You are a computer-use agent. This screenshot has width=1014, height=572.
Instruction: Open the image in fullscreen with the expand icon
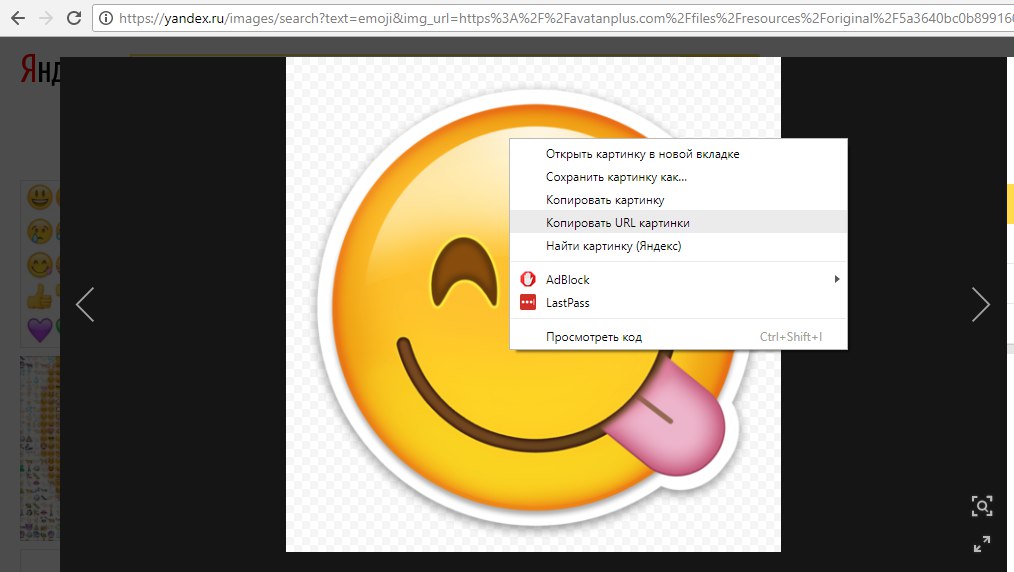coord(982,544)
